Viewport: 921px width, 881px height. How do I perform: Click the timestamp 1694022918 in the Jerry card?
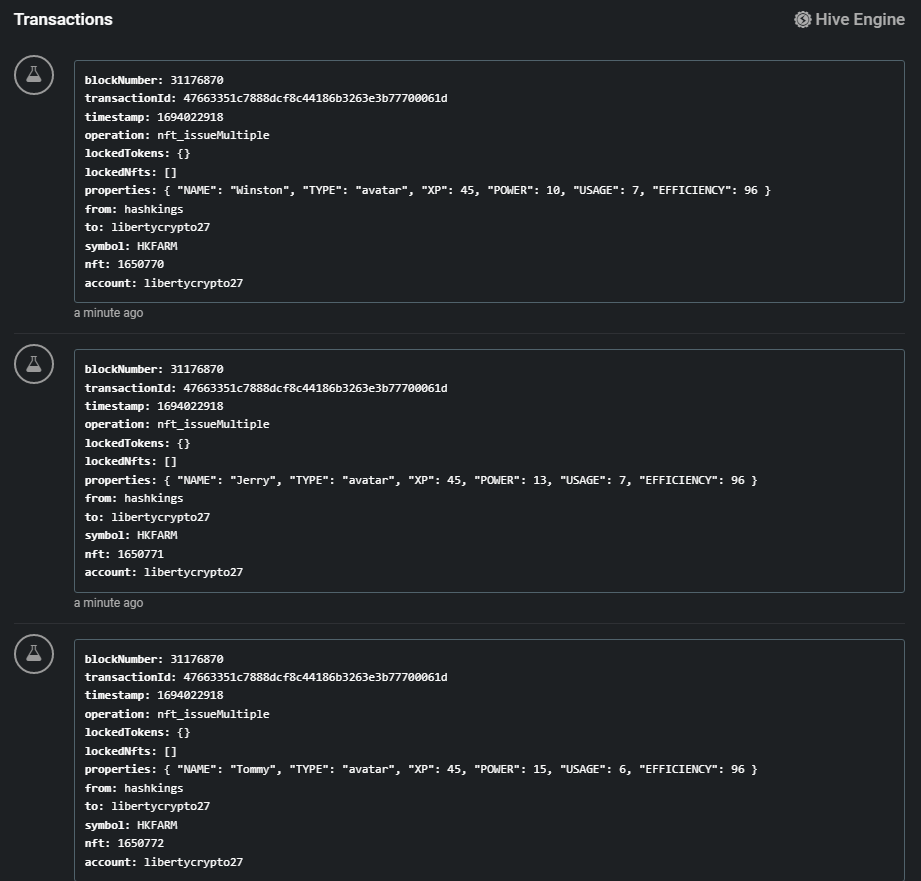154,406
